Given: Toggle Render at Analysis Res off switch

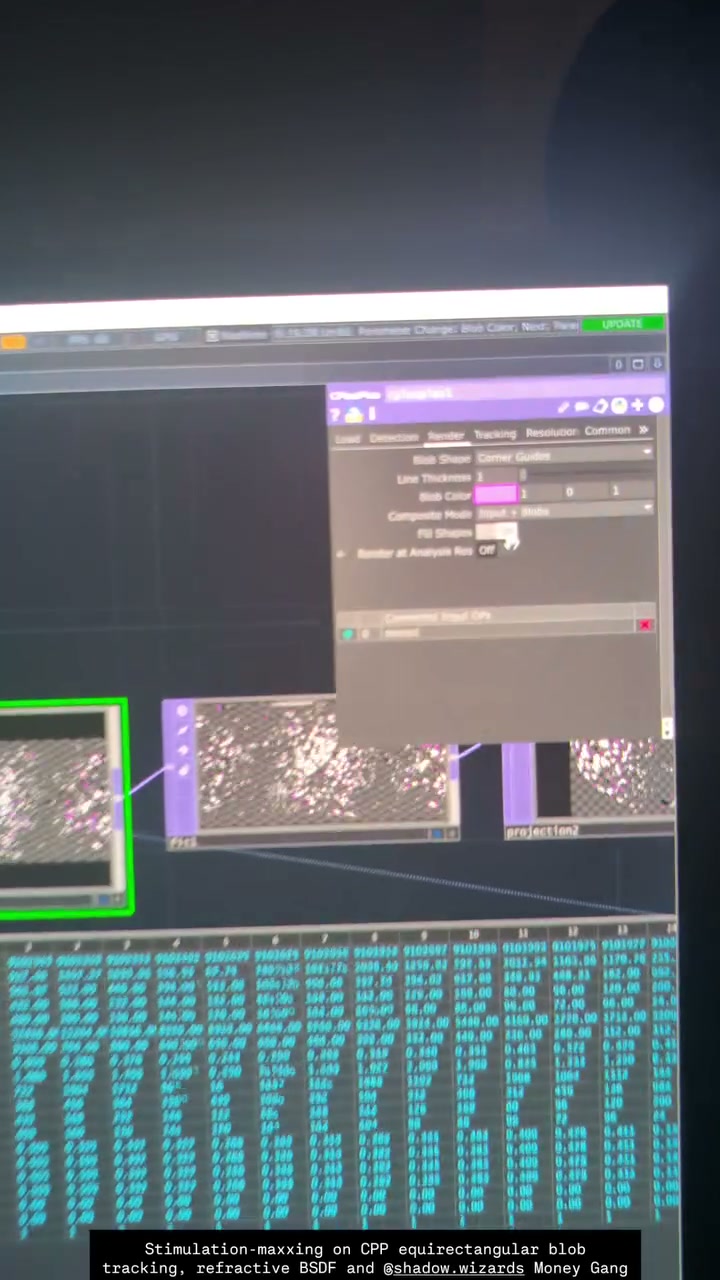Looking at the screenshot, I should pos(487,550).
